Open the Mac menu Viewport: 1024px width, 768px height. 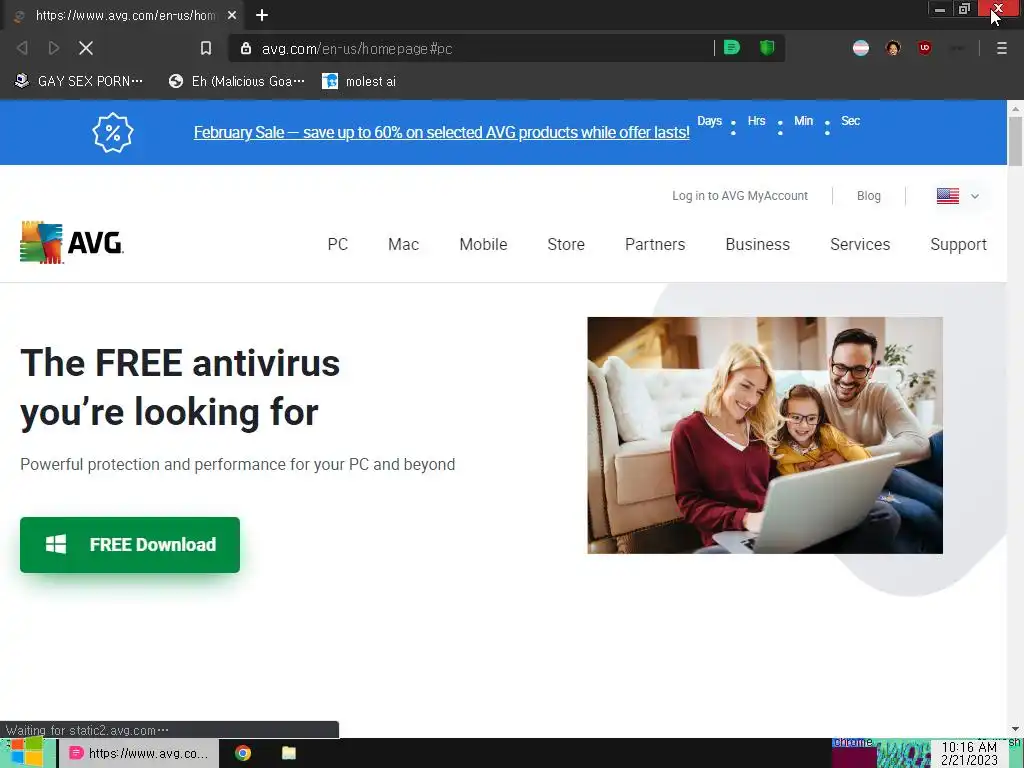coord(404,244)
